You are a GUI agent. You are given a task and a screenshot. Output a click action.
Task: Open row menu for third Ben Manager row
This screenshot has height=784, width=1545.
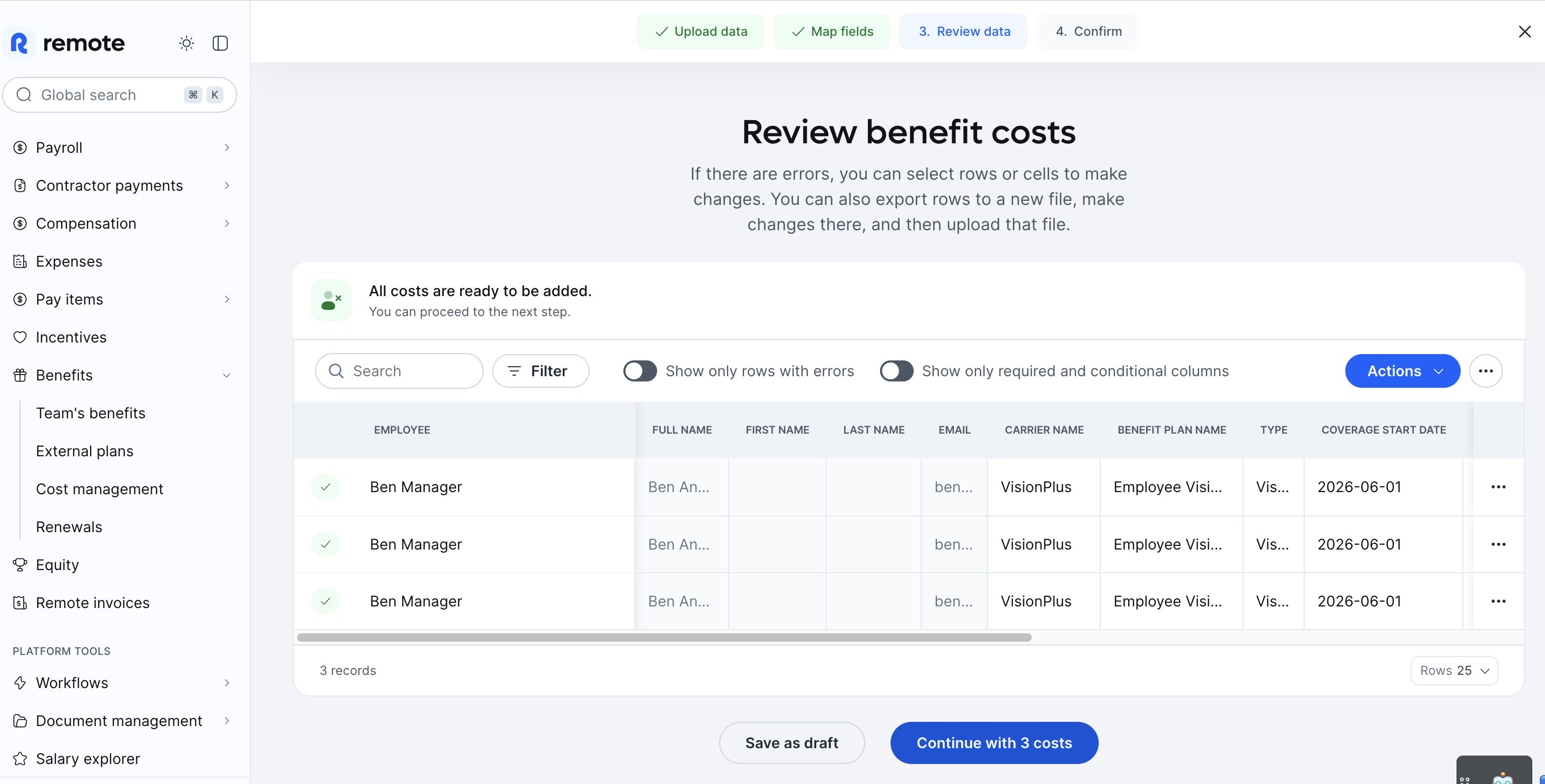1498,601
